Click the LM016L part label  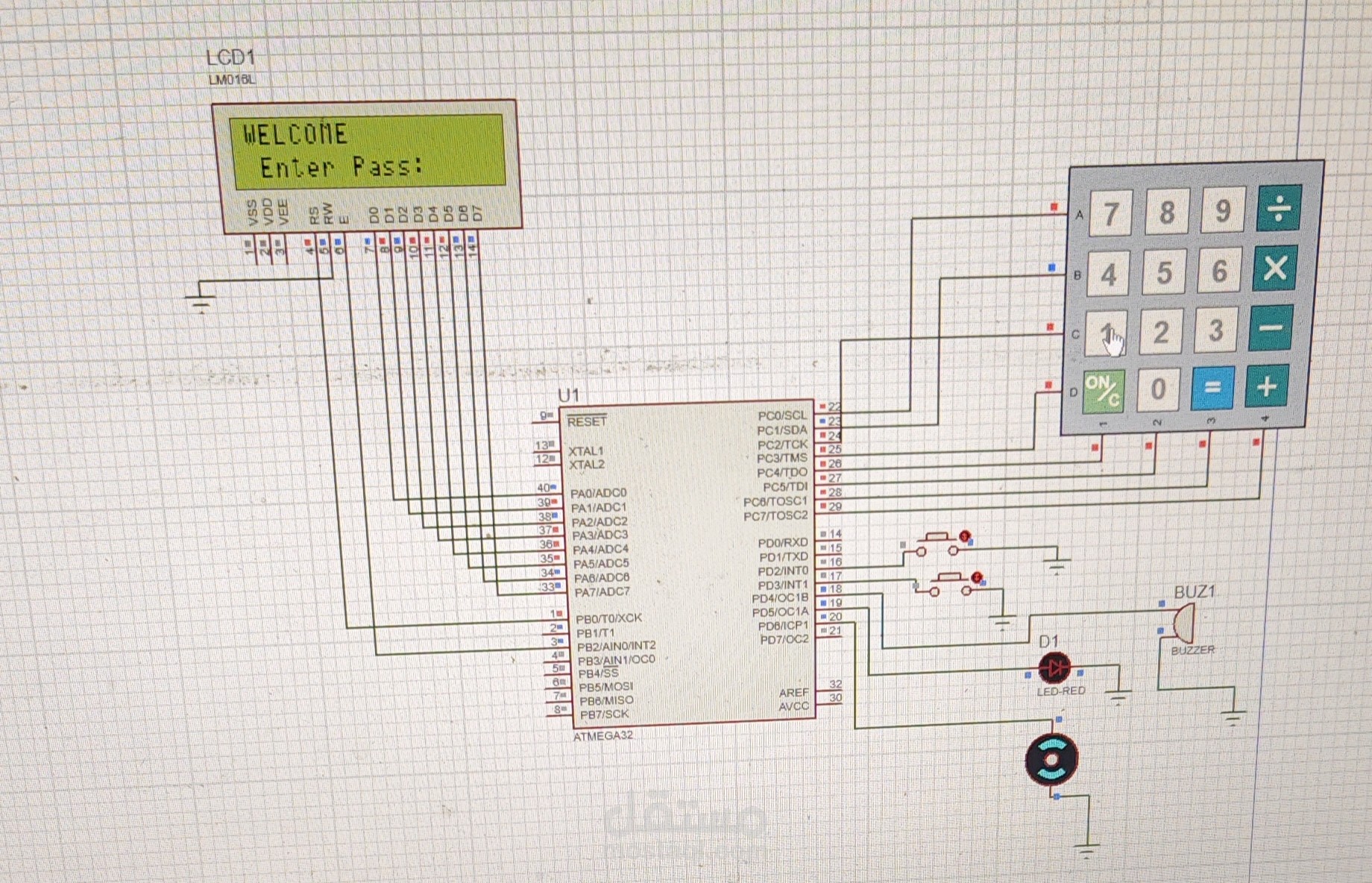click(x=232, y=79)
